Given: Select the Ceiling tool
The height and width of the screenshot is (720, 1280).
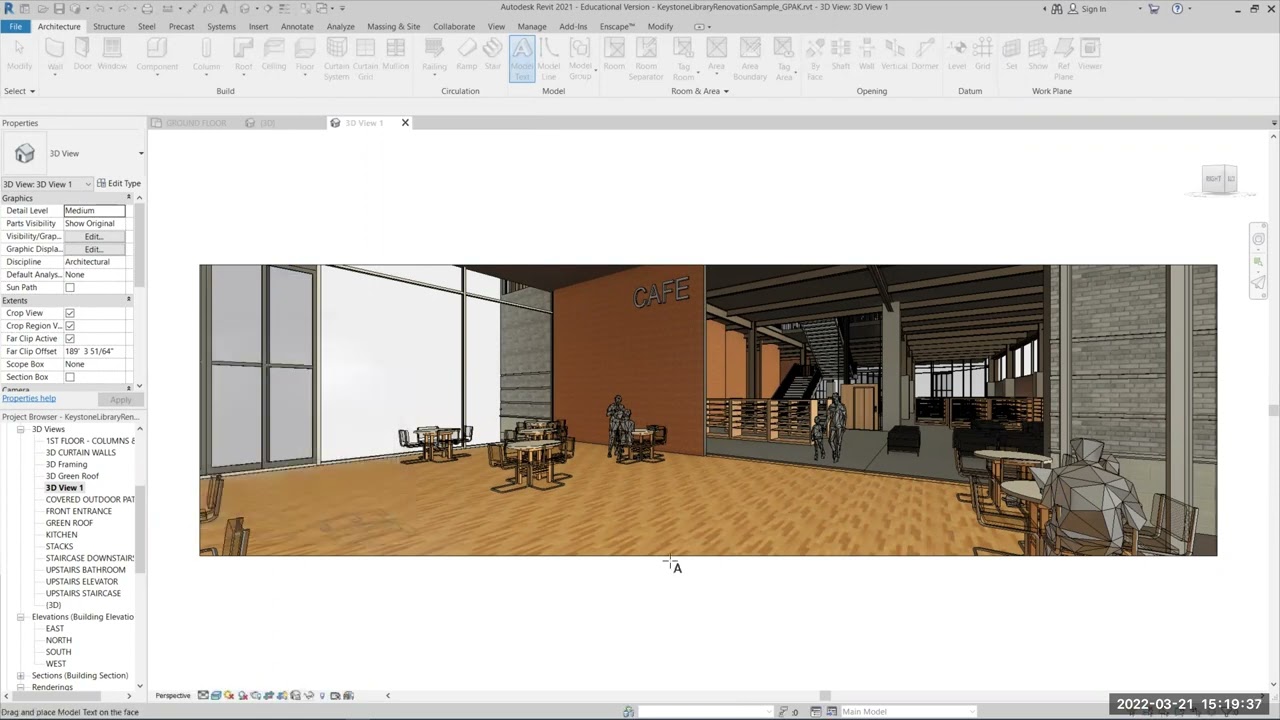Looking at the screenshot, I should [274, 54].
